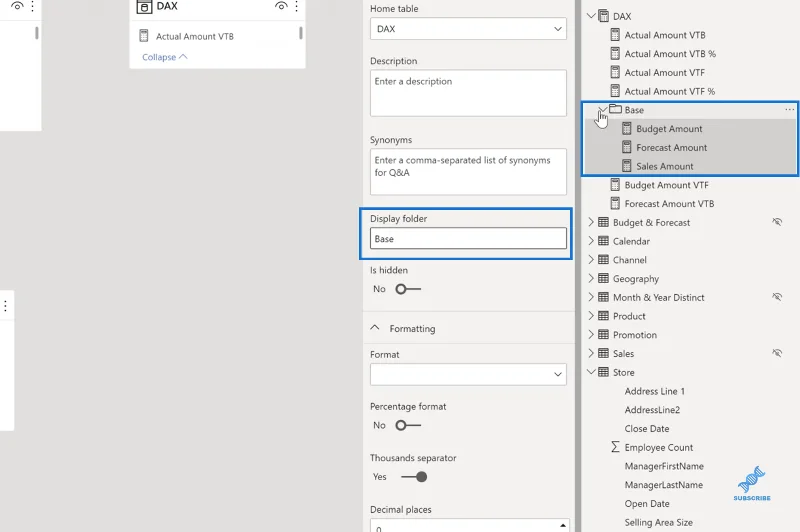Click the Channel table icon
Viewport: 800px width, 532px height.
pos(603,260)
